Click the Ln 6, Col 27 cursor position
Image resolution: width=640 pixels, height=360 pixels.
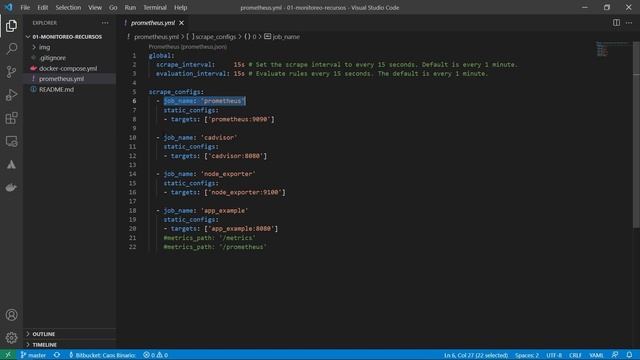476,355
